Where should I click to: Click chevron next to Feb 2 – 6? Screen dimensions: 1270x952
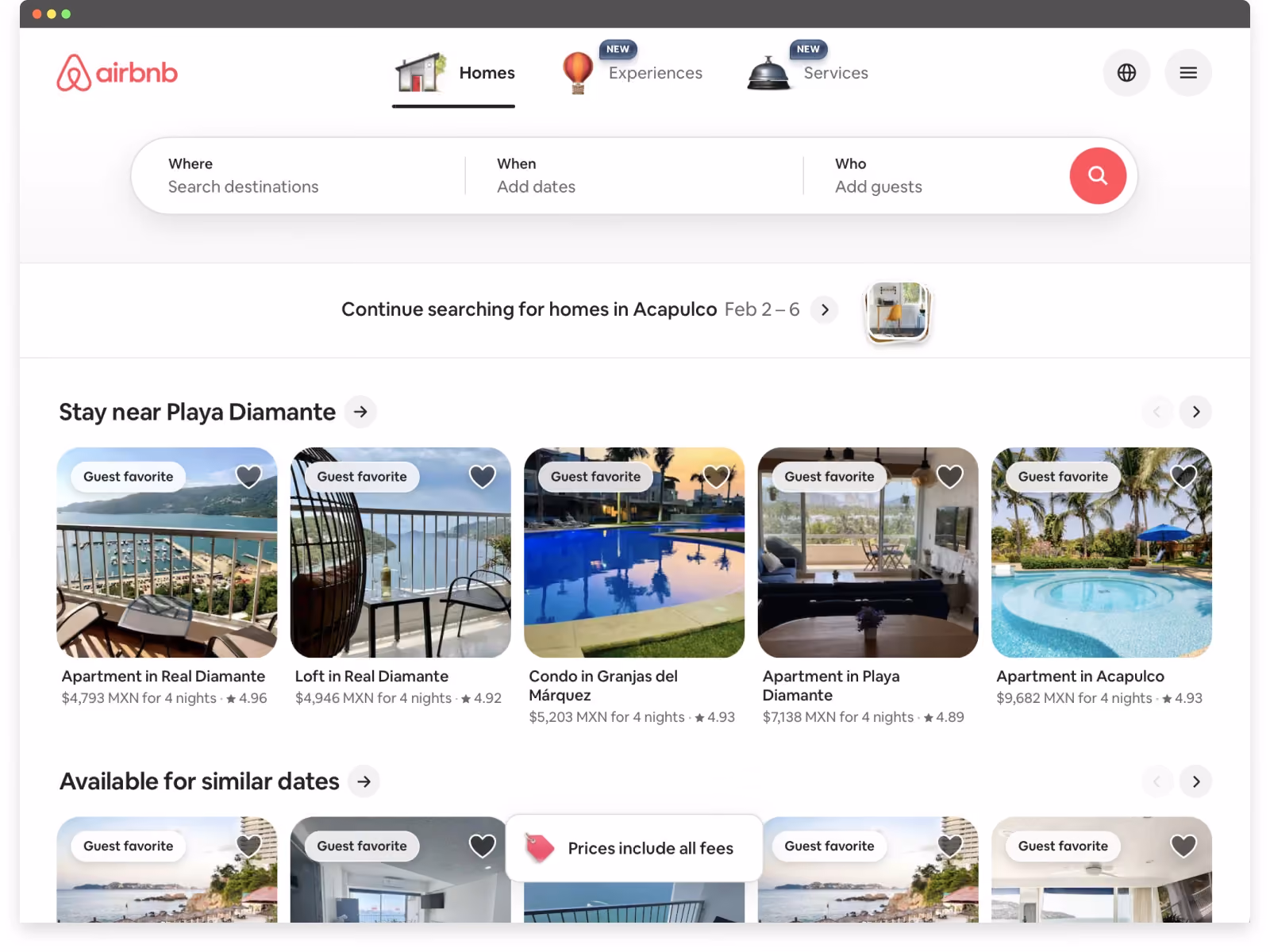[x=825, y=309]
